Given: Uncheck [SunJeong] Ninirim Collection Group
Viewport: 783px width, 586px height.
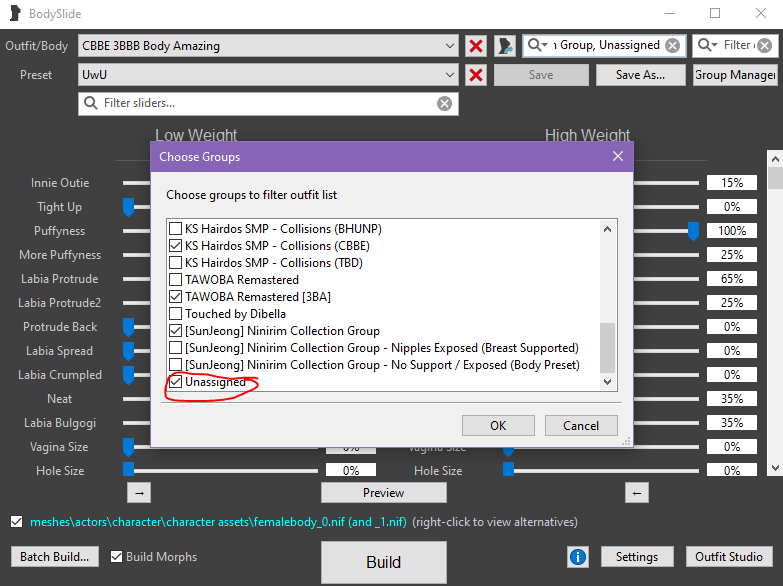Looking at the screenshot, I should pos(175,331).
